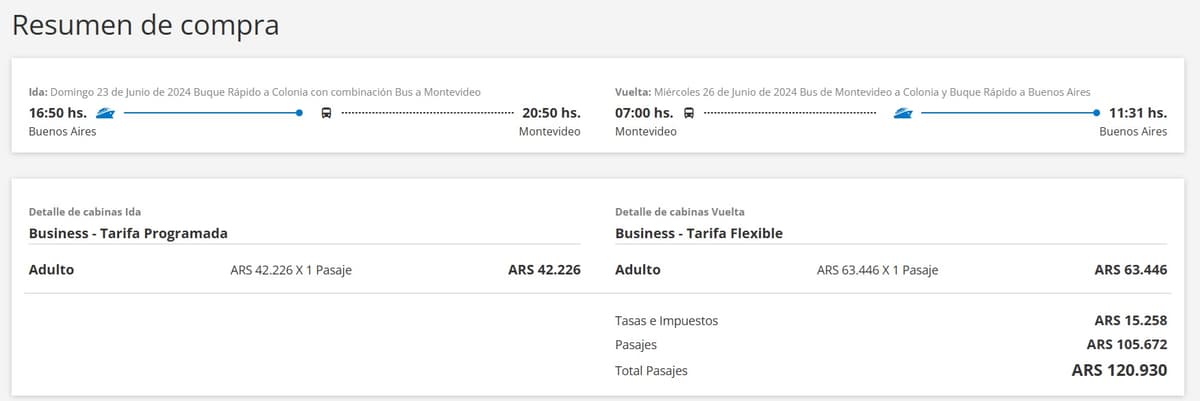Click the Detalle de cabinas Ida label
The width and height of the screenshot is (1200, 401).
85,212
